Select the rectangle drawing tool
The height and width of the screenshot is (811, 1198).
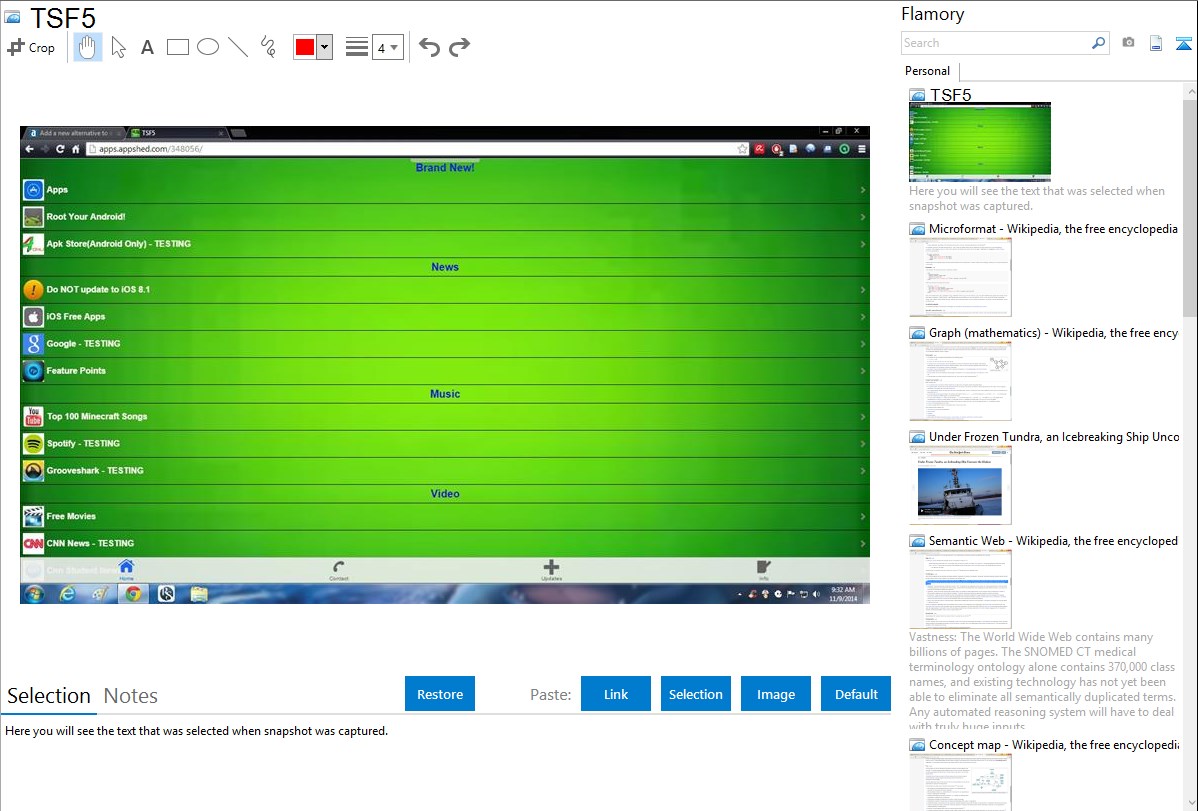177,47
